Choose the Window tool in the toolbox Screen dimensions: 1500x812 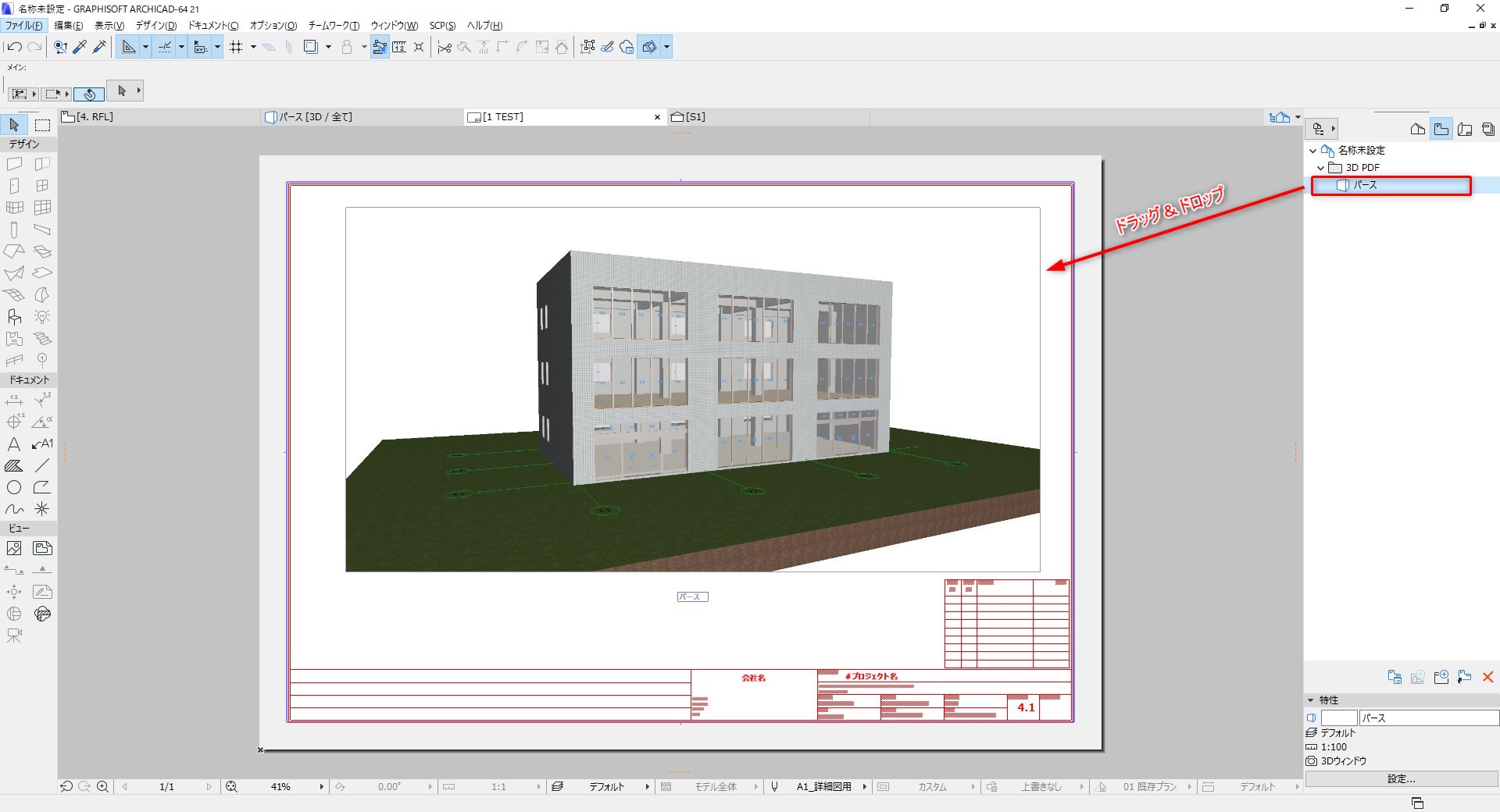pos(42,186)
